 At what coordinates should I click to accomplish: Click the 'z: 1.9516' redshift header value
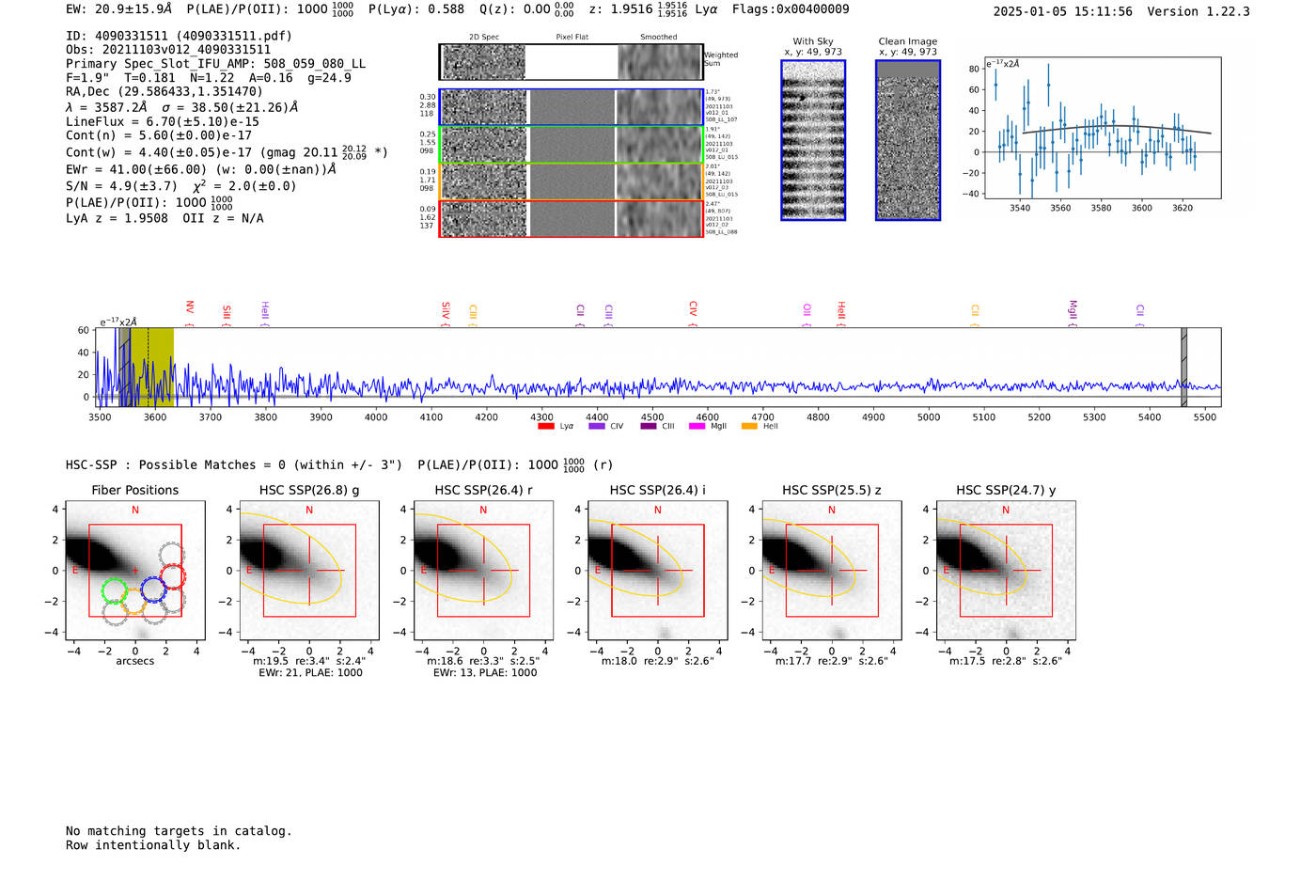(620, 9)
